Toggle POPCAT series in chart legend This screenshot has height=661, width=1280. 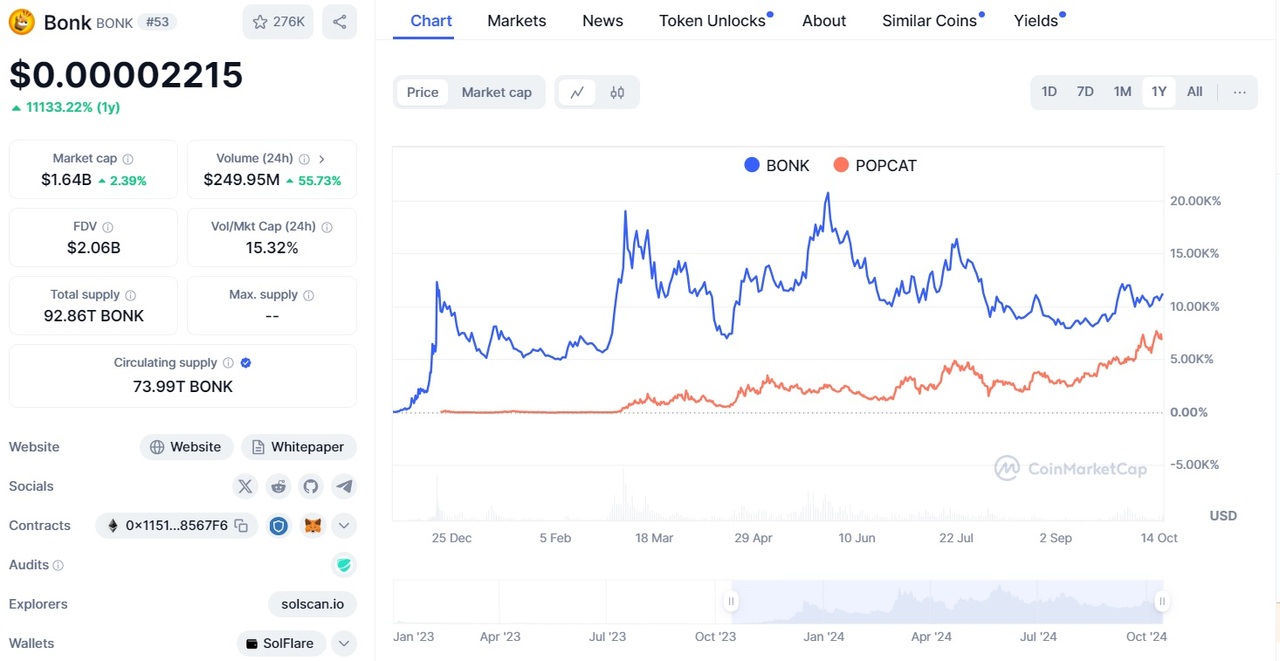pyautogui.click(x=875, y=165)
